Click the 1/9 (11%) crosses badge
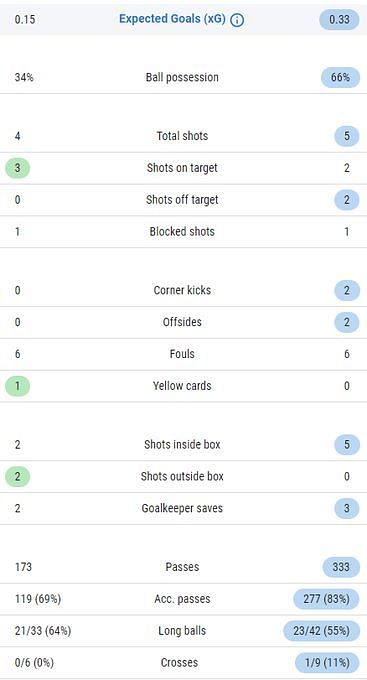 [x=327, y=663]
